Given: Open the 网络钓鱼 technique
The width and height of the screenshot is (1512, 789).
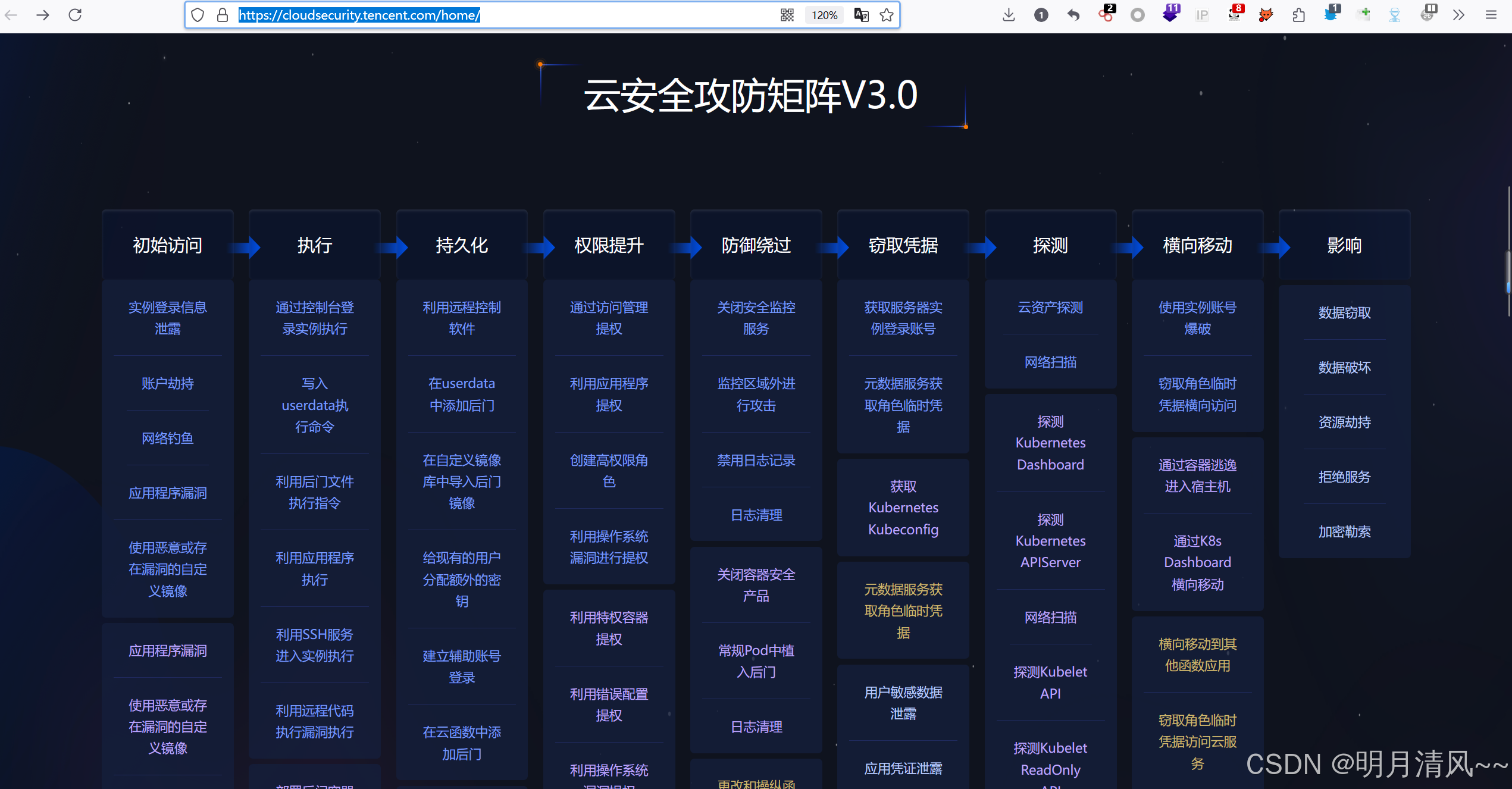Looking at the screenshot, I should pos(168,439).
